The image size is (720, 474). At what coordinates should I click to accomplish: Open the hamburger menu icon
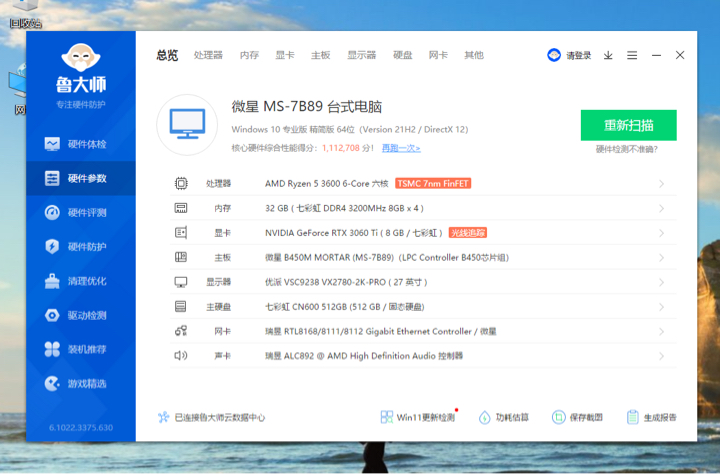pos(632,56)
